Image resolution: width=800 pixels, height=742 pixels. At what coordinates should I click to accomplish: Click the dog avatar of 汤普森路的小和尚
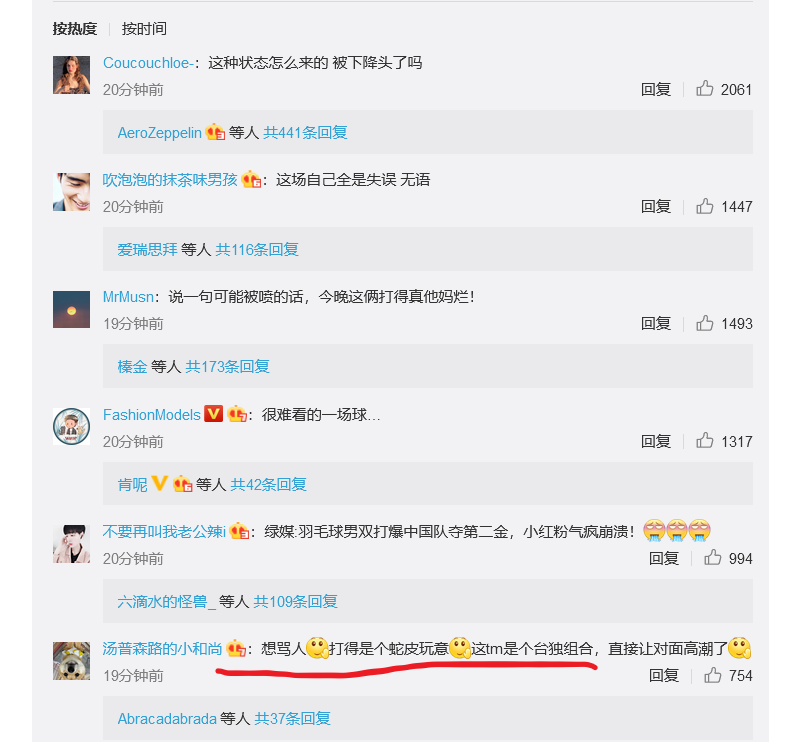tap(71, 661)
